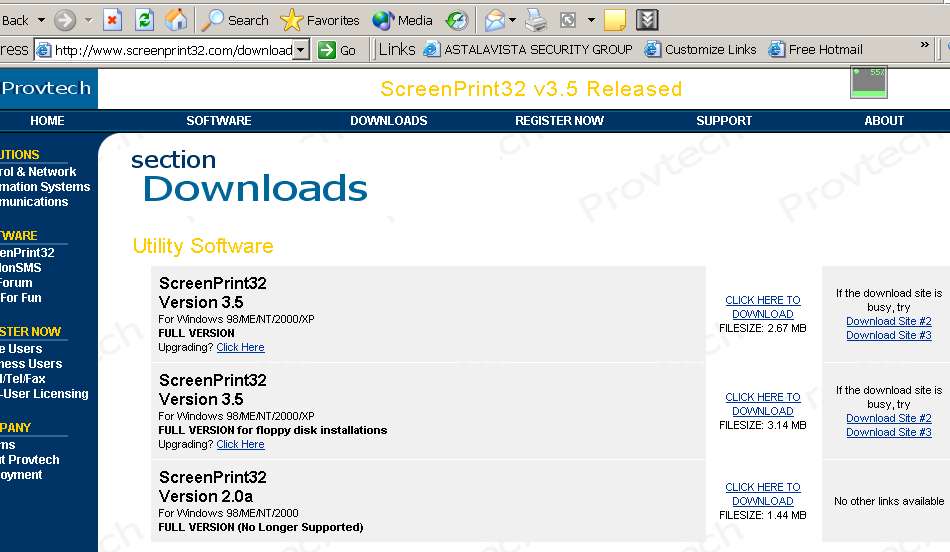Click Upgrading Click Here under full version
Image resolution: width=950 pixels, height=552 pixels.
point(241,347)
